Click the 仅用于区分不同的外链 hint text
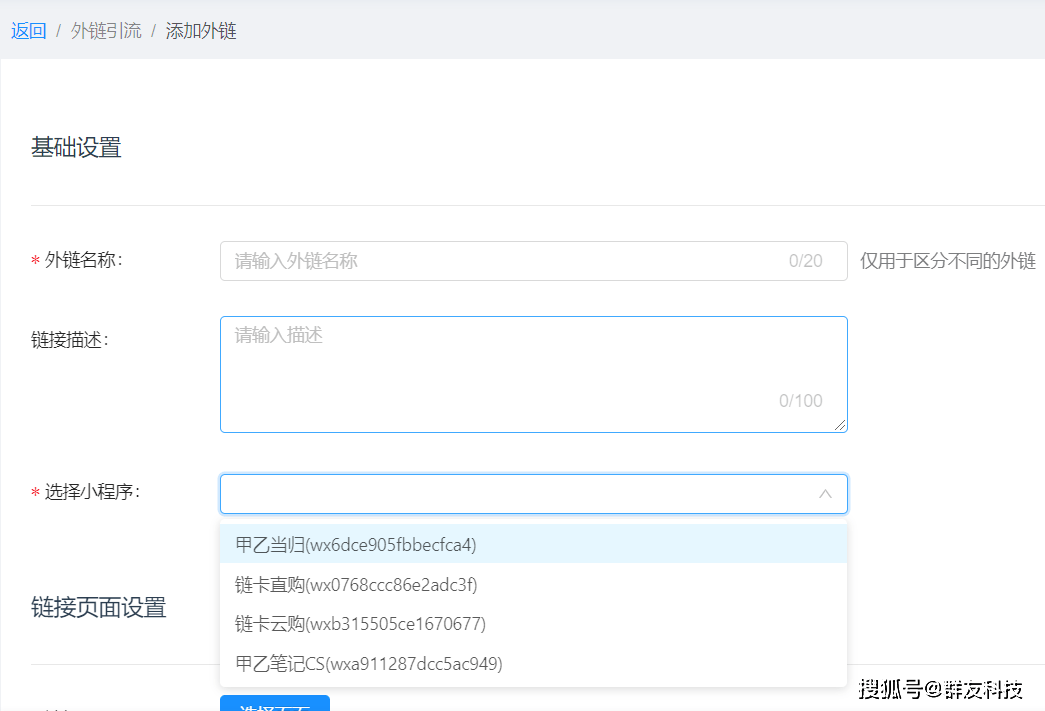1045x711 pixels. 947,261
